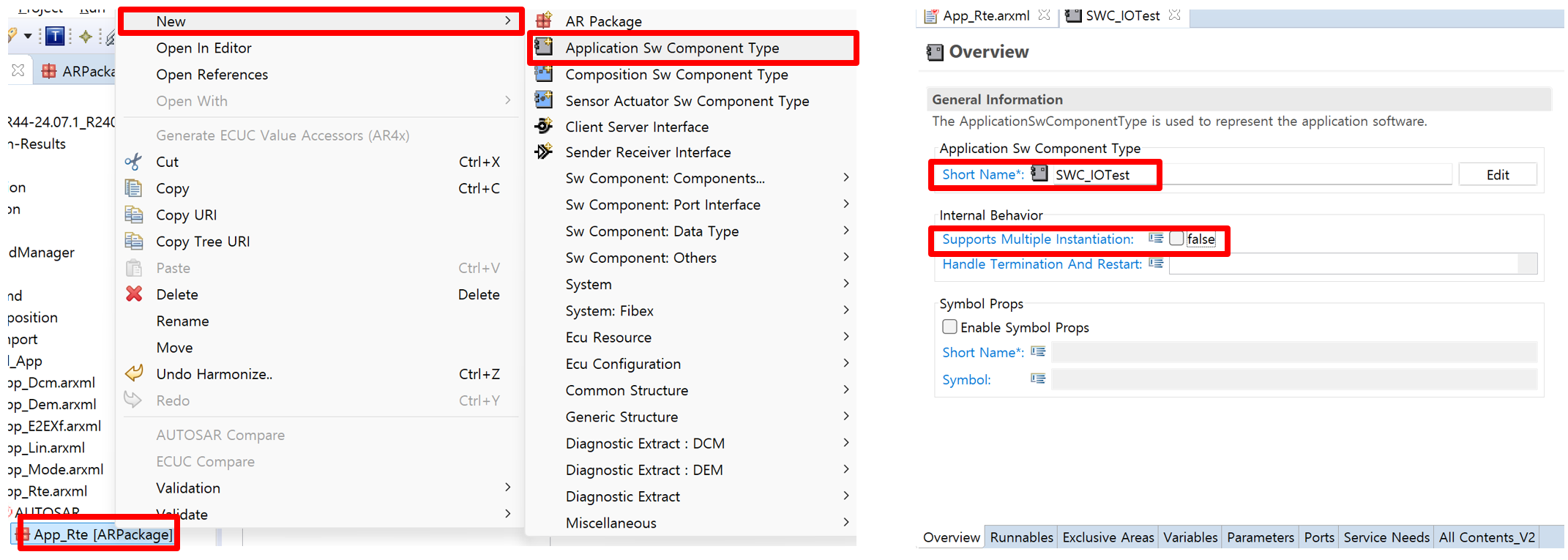Viewport: 1568px width, 560px height.
Task: Select Common Structure menu entry
Action: click(x=627, y=390)
